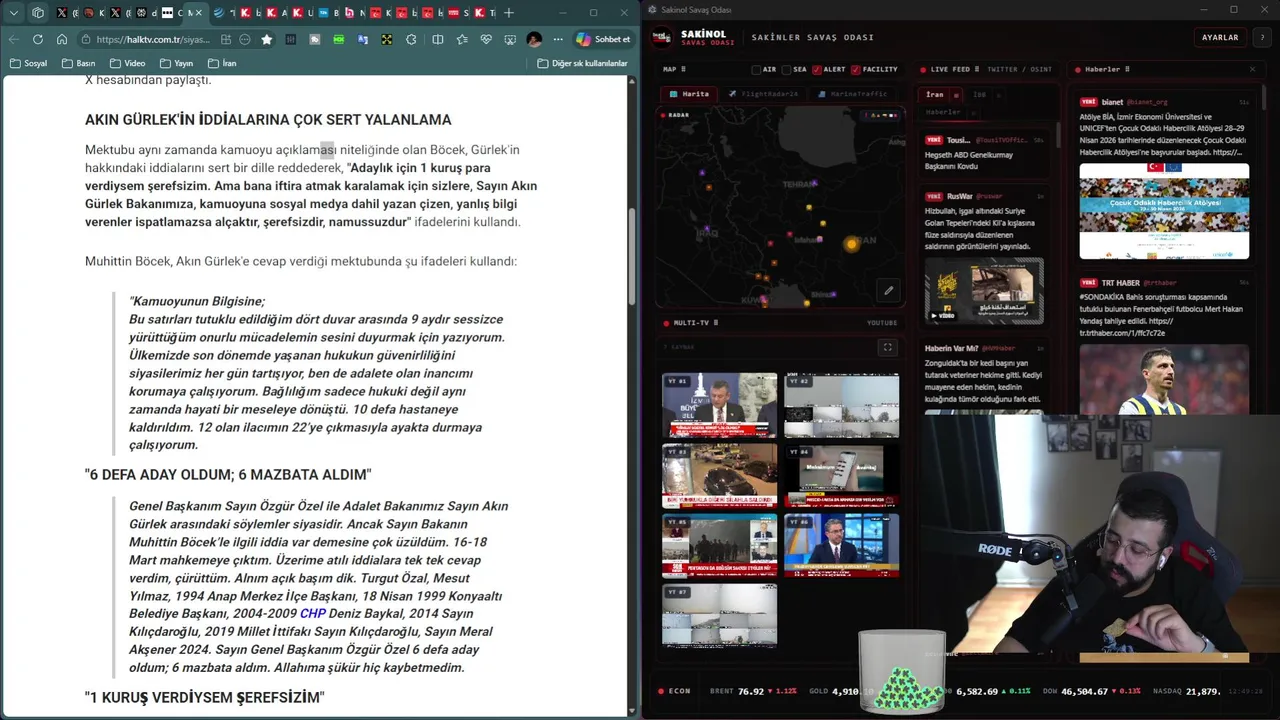Screen dimensions: 1280x720
Task: Expand the browser tab list chevron
Action: 14,13
